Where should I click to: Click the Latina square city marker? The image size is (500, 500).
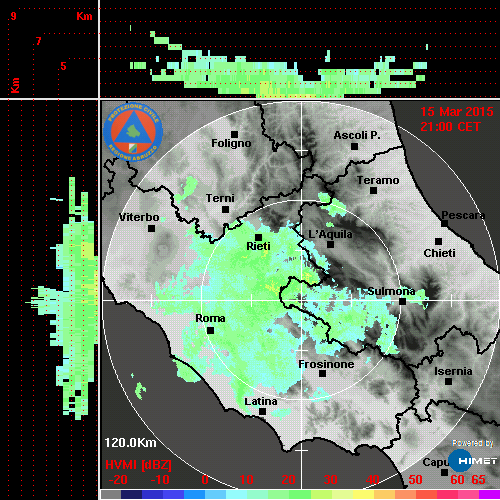[x=263, y=412]
